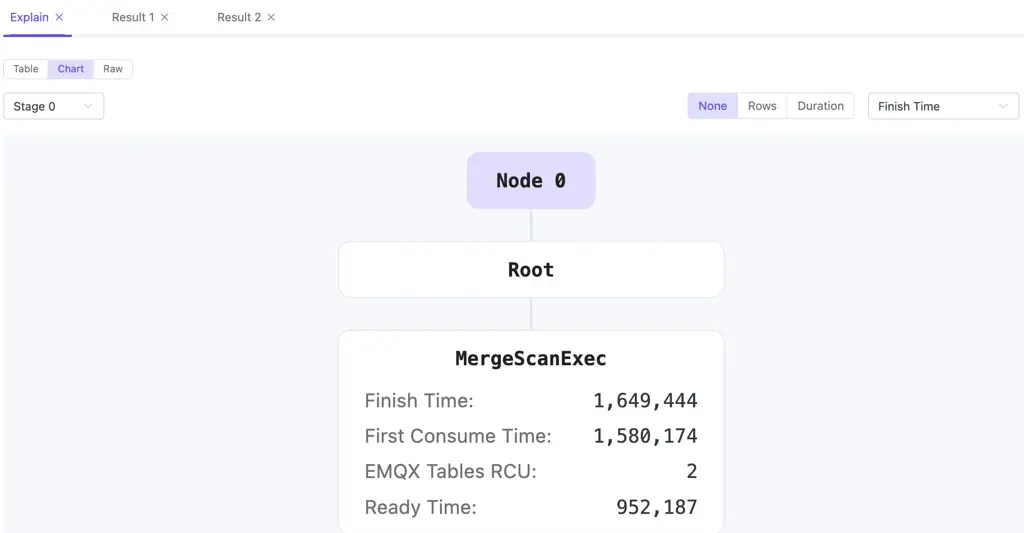Image resolution: width=1024 pixels, height=533 pixels.
Task: Show the Raw view
Action: tap(113, 69)
